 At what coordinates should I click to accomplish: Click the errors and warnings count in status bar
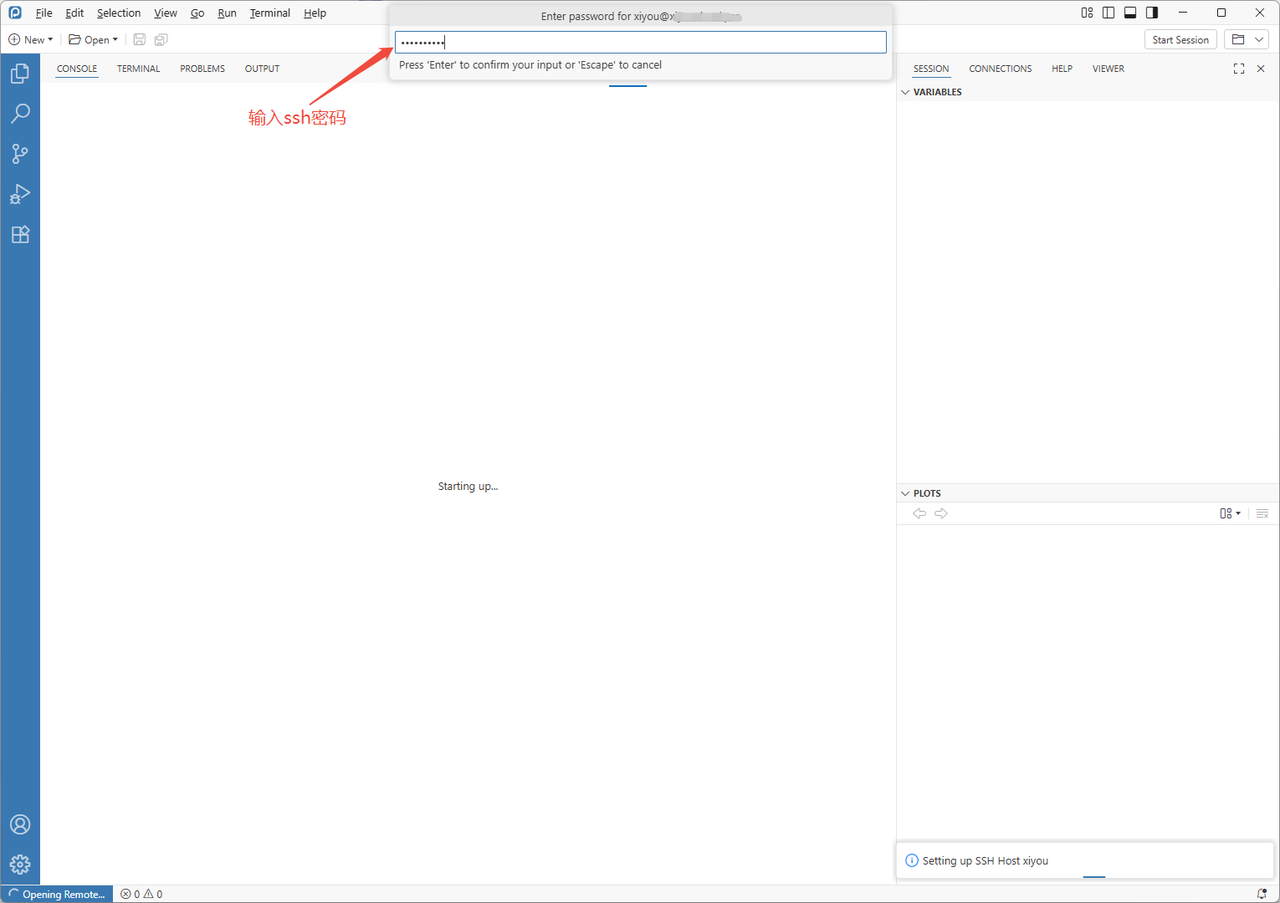[x=141, y=893]
